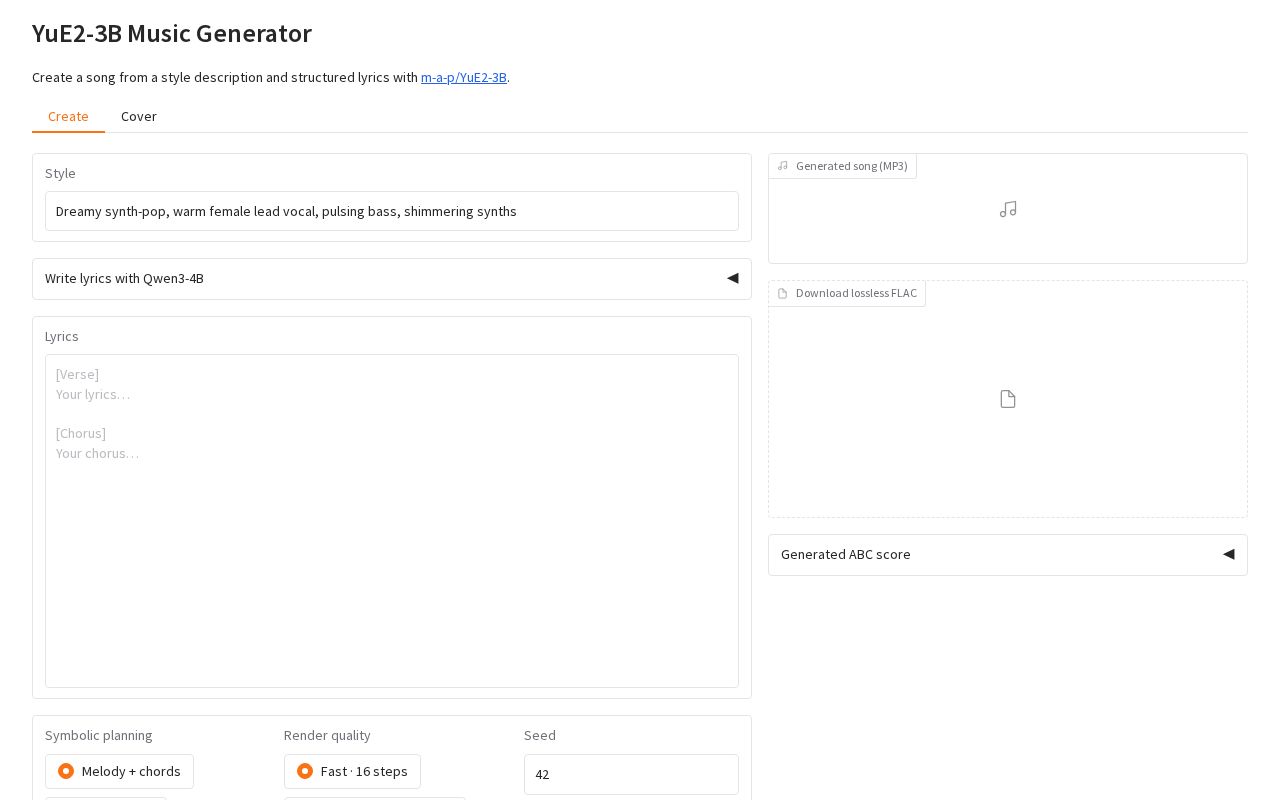Image resolution: width=1280 pixels, height=800 pixels.
Task: Open the m-a-p/YuE2-3B model link
Action: pyautogui.click(x=464, y=77)
